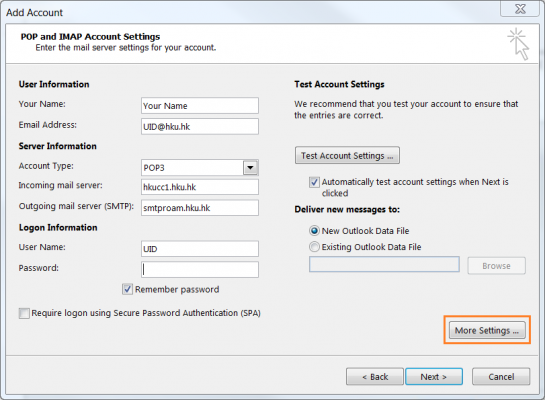Focus the Your Name text field
The image size is (545, 400).
200,106
